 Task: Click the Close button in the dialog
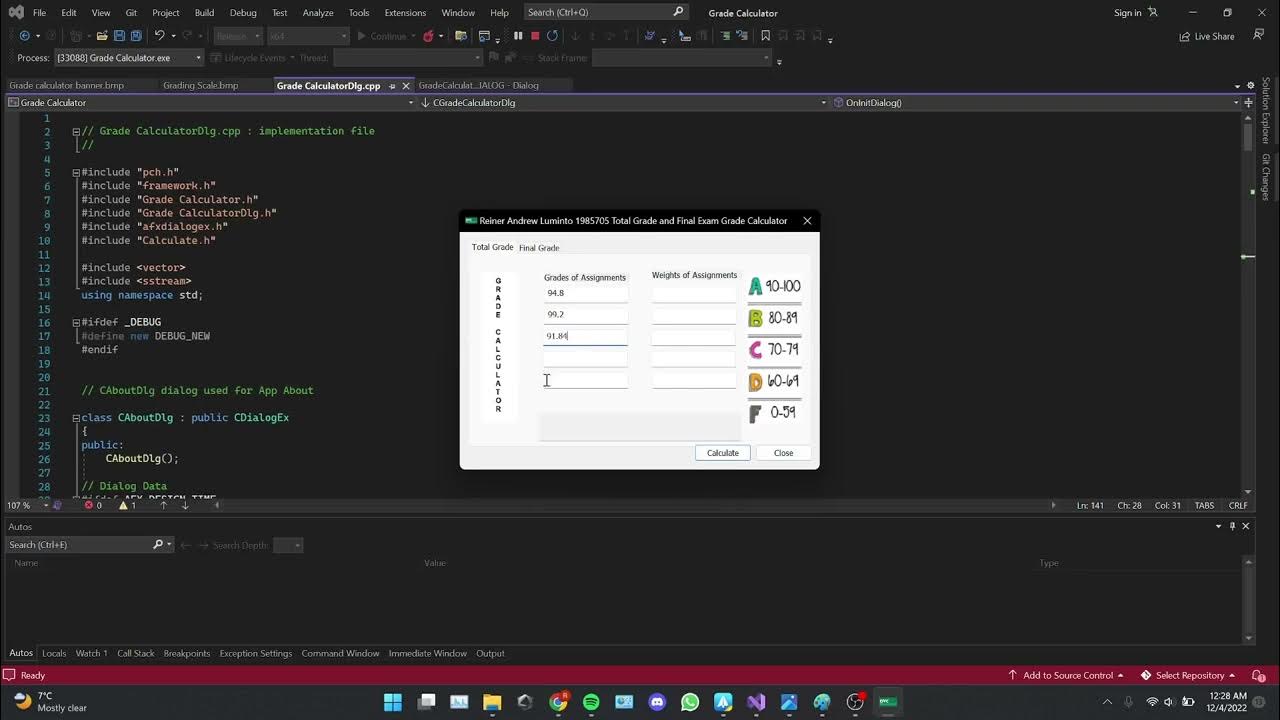pyautogui.click(x=783, y=453)
